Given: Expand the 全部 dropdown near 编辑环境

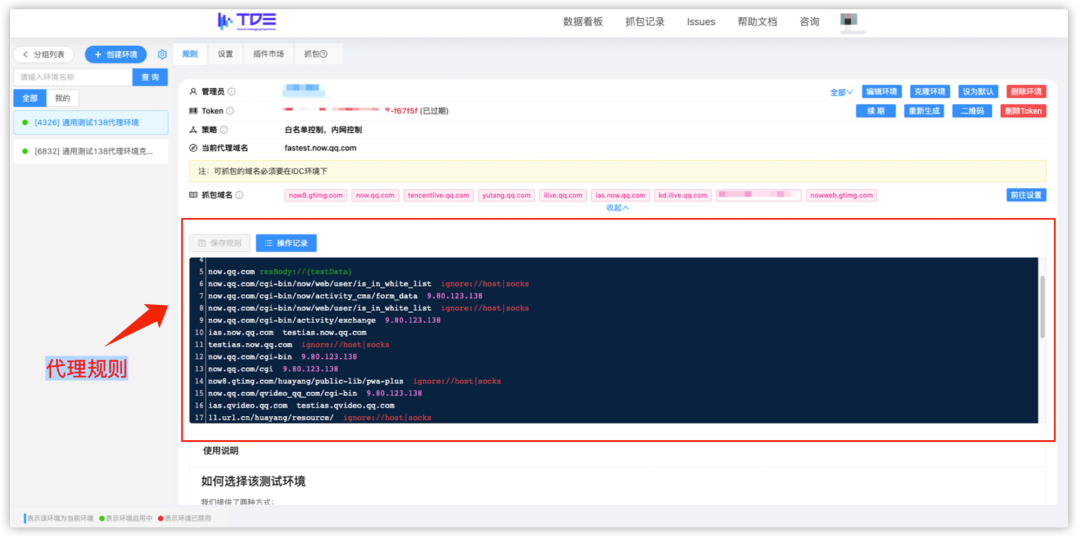Looking at the screenshot, I should tap(842, 92).
